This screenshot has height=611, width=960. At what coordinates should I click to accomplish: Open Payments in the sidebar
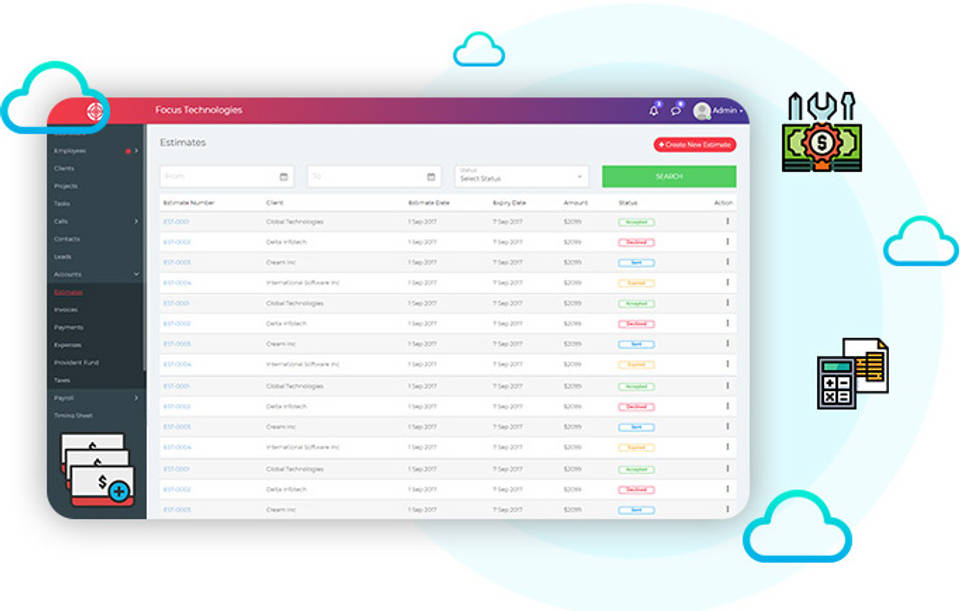tap(69, 327)
